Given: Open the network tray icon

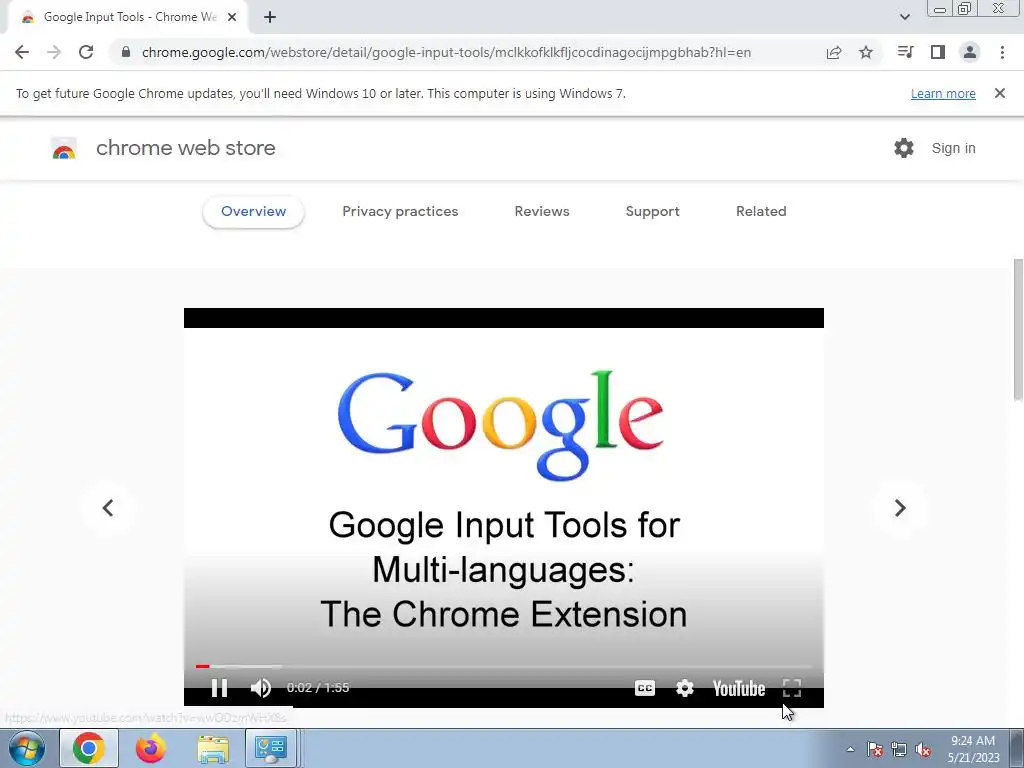Looking at the screenshot, I should click(x=899, y=749).
